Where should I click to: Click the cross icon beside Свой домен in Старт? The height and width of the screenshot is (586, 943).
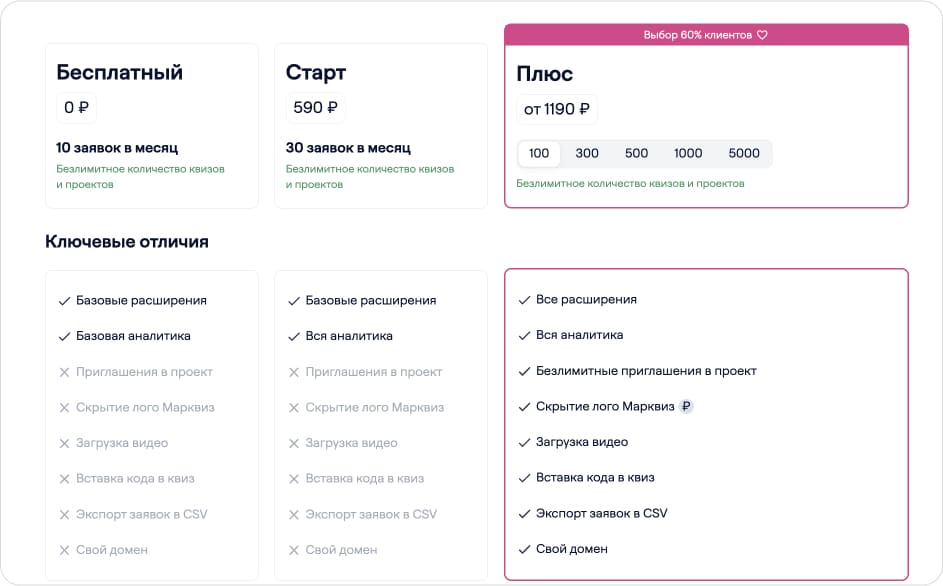click(294, 550)
